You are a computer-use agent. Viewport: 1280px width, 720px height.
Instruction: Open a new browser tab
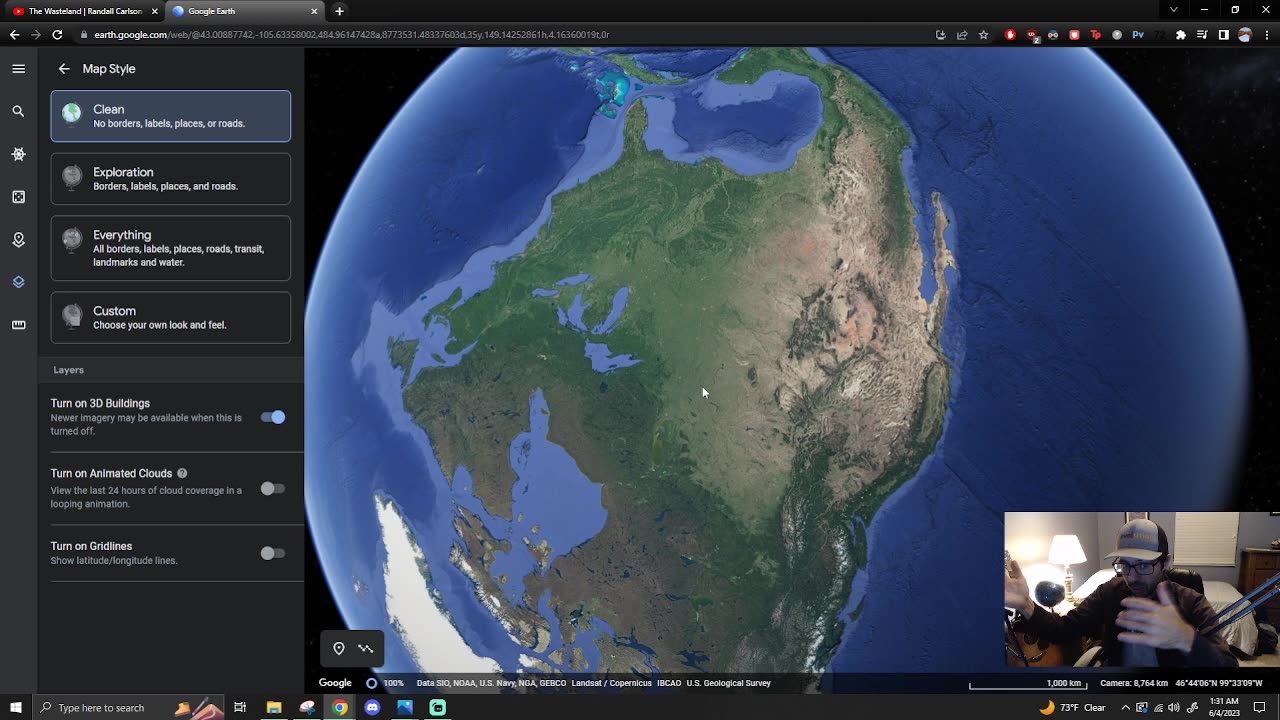pyautogui.click(x=340, y=11)
